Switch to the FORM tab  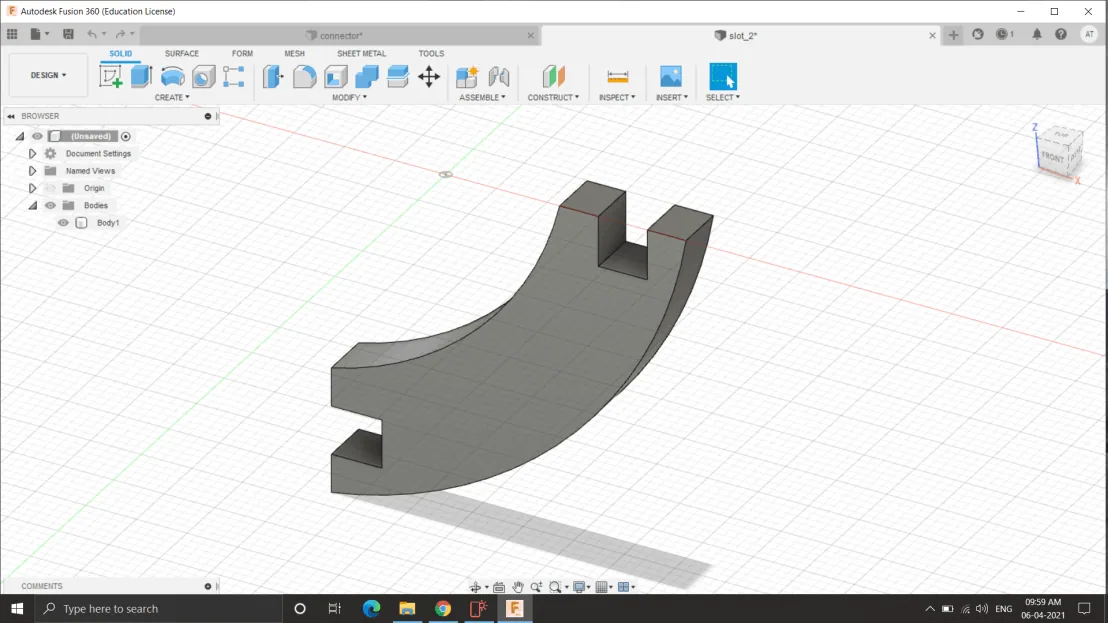coord(242,54)
